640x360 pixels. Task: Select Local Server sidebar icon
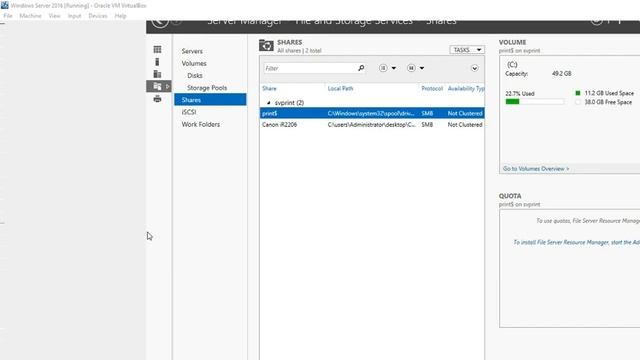pyautogui.click(x=157, y=62)
